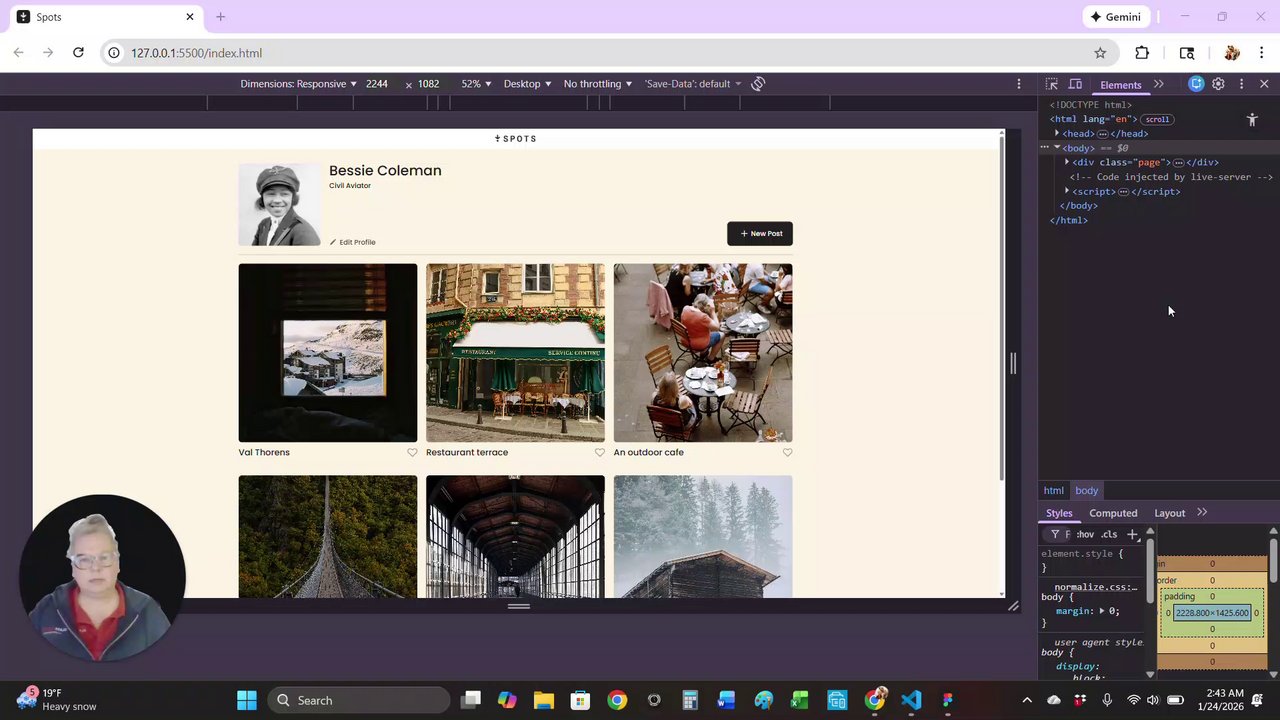Open the weather widget on taskbar
The image size is (1280, 720).
pos(57,700)
